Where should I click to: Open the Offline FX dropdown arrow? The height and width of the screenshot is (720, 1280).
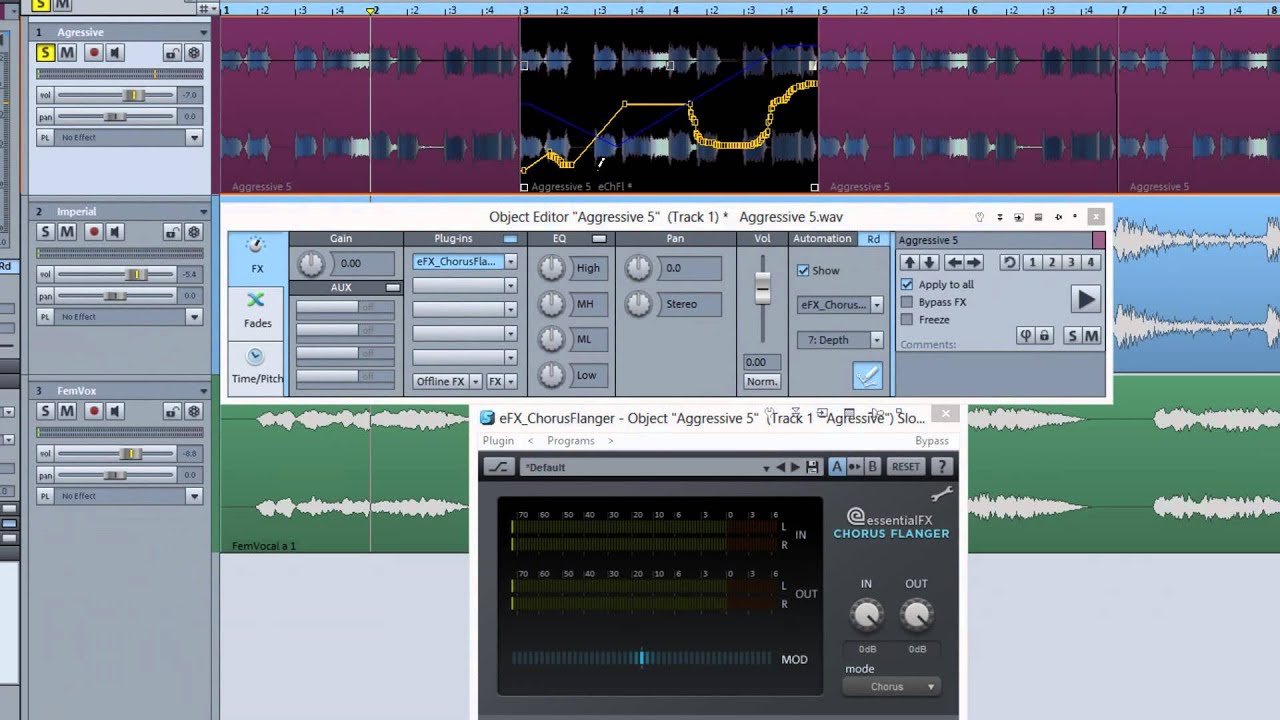476,382
